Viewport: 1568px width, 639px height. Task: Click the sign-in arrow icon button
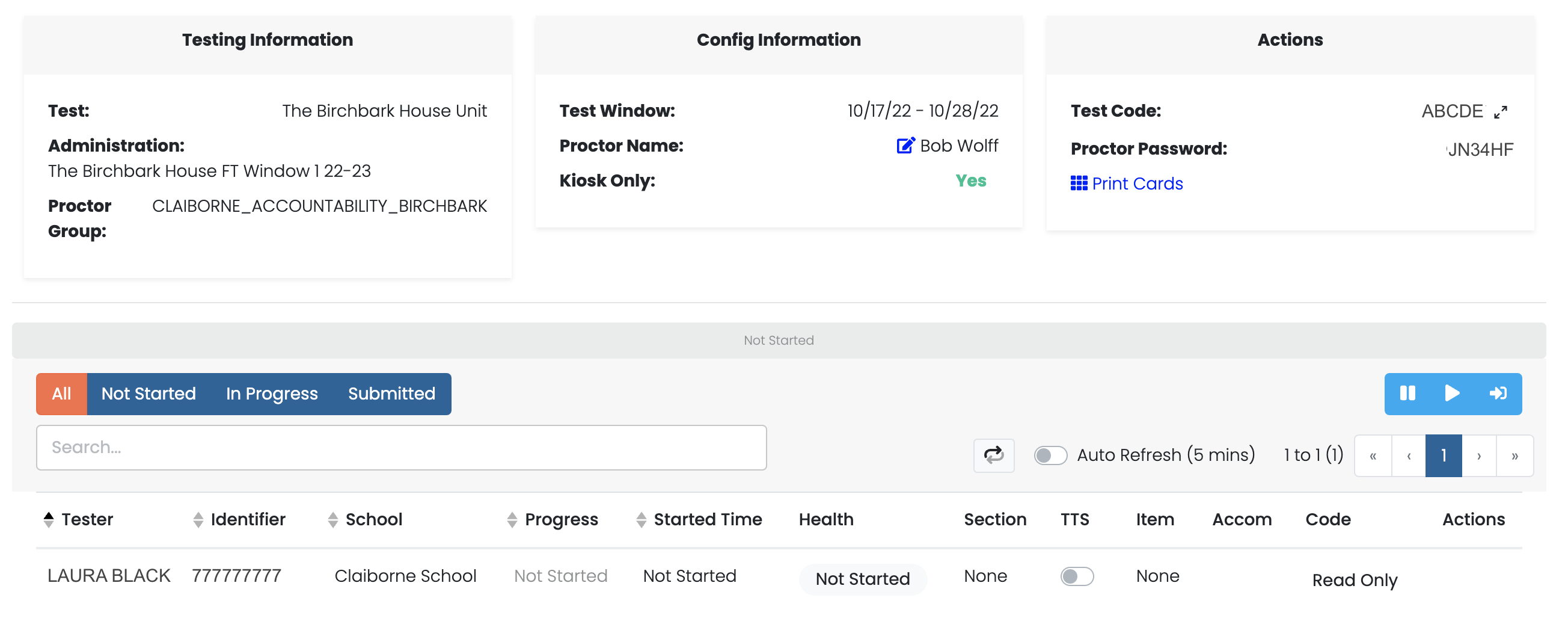click(1498, 394)
